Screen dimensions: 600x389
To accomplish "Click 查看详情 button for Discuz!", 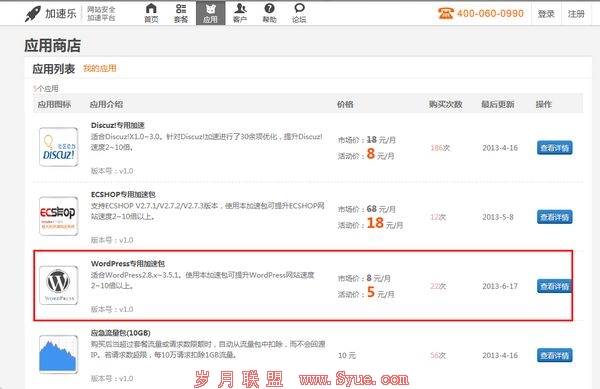I will click(554, 148).
